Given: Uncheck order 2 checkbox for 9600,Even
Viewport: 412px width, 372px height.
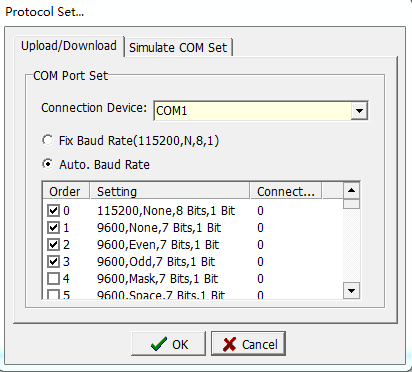Looking at the screenshot, I should click(53, 245).
